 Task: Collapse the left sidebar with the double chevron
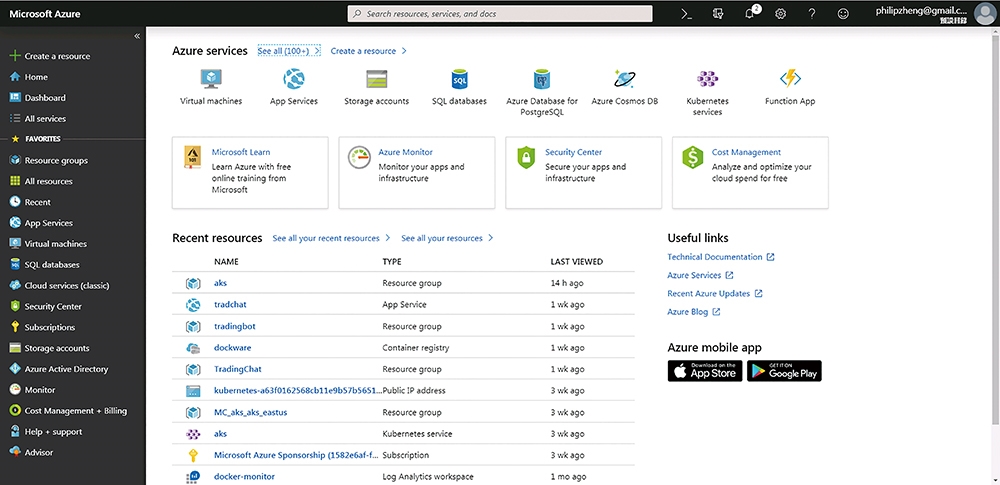pos(136,36)
